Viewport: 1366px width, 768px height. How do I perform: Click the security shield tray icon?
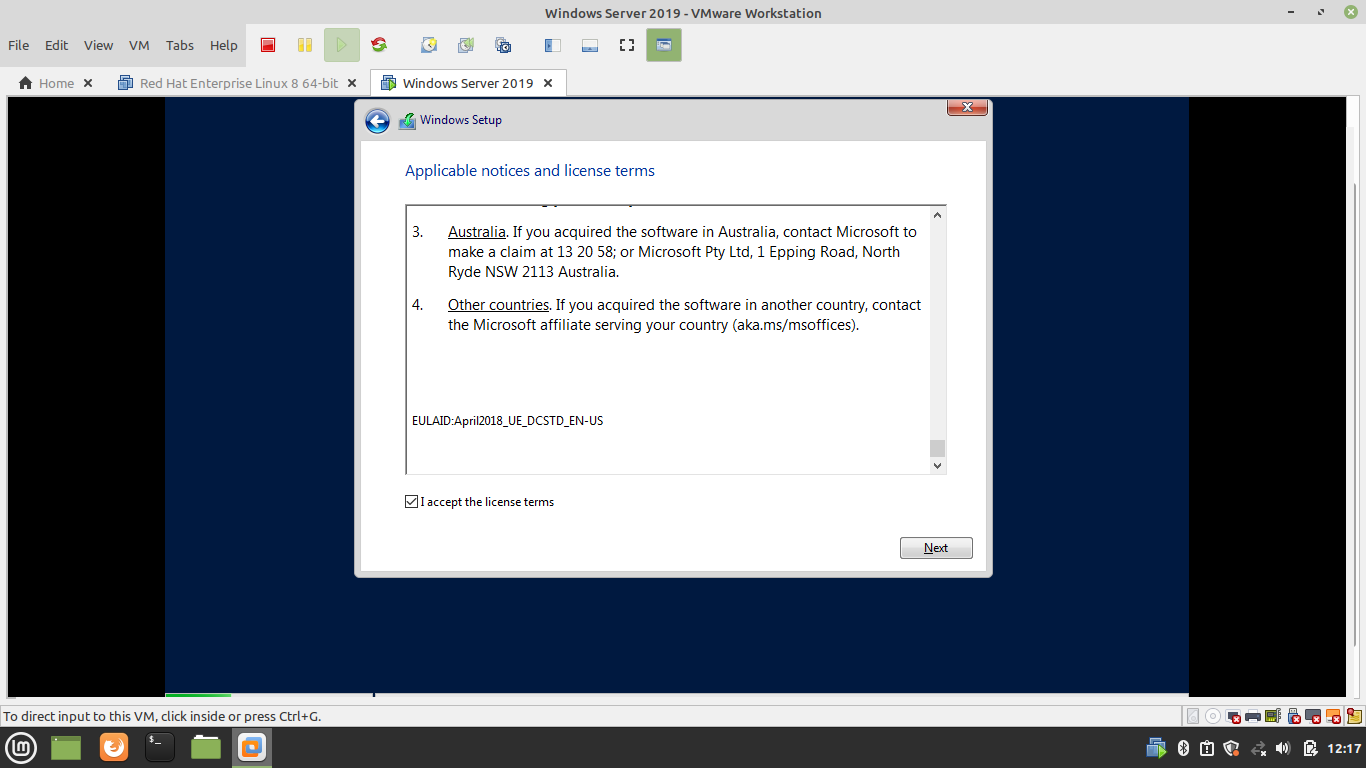click(x=1232, y=748)
